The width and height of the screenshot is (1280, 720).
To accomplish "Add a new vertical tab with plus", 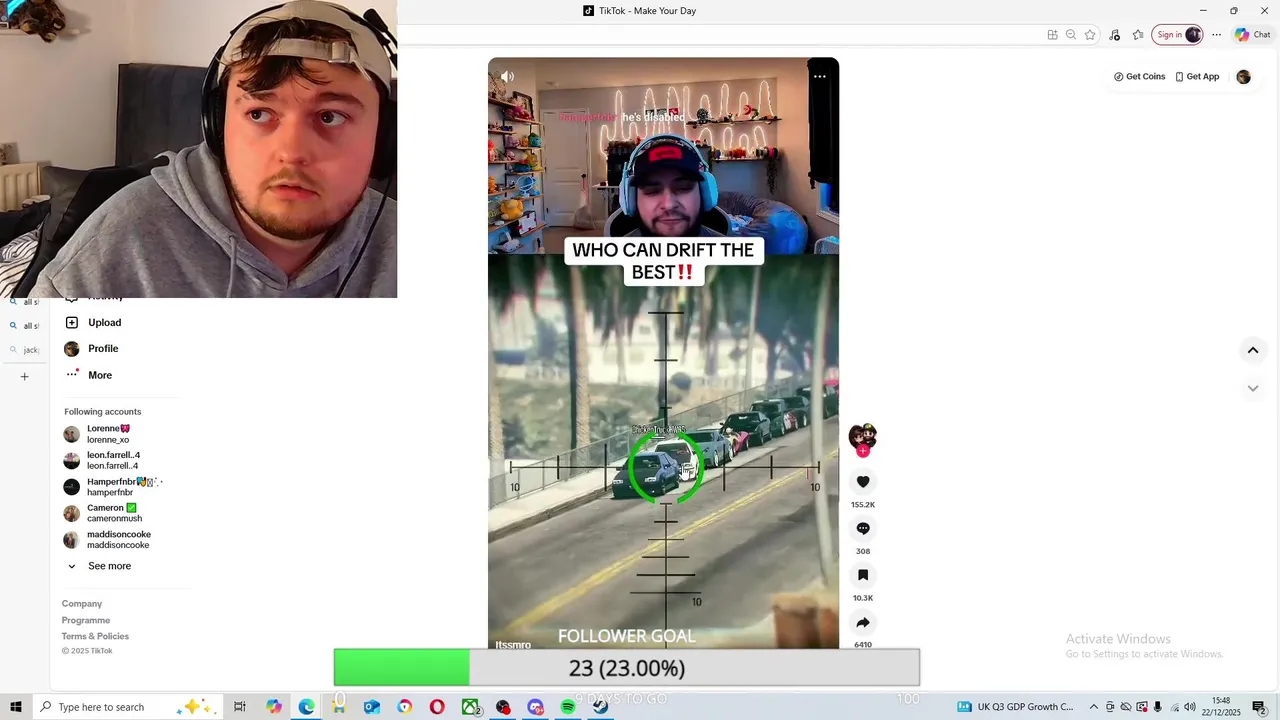I will tap(25, 377).
